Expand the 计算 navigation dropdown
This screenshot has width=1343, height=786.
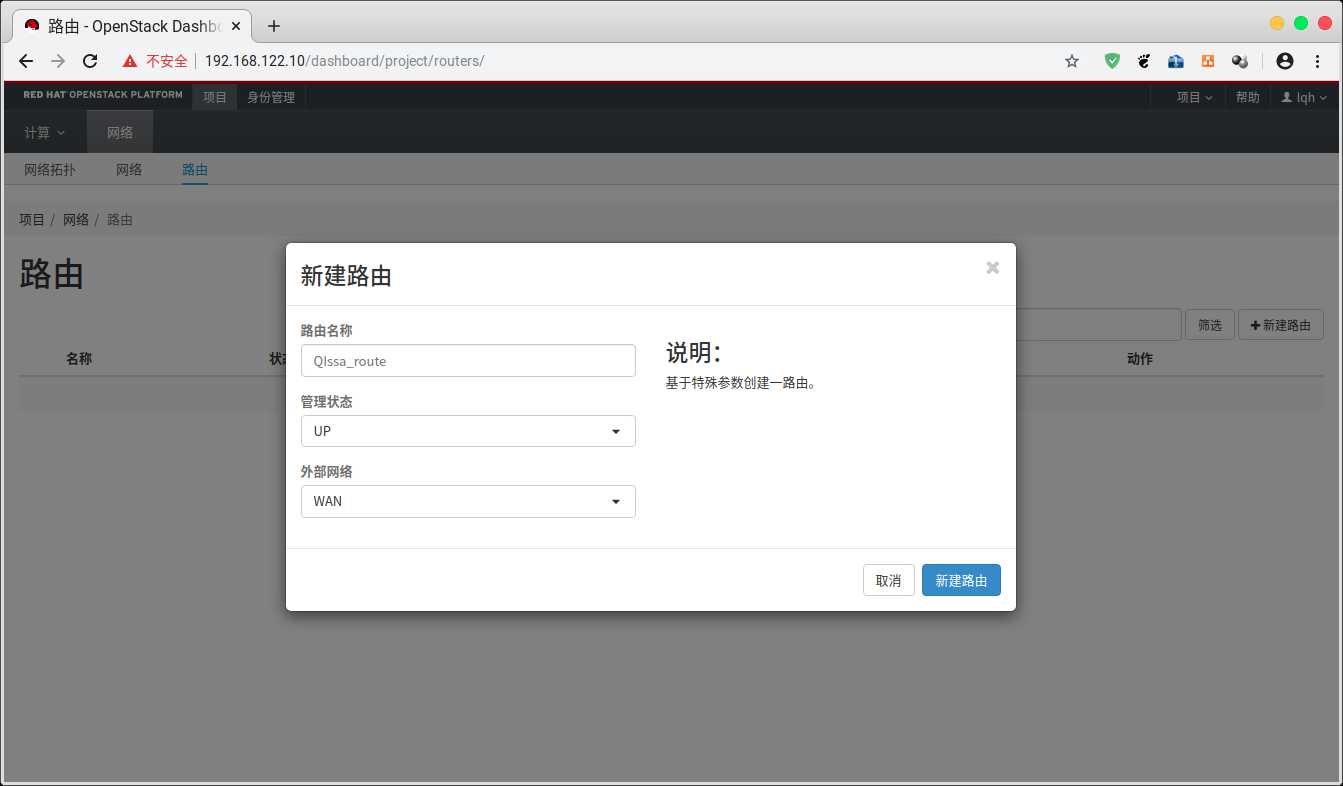pyautogui.click(x=45, y=132)
